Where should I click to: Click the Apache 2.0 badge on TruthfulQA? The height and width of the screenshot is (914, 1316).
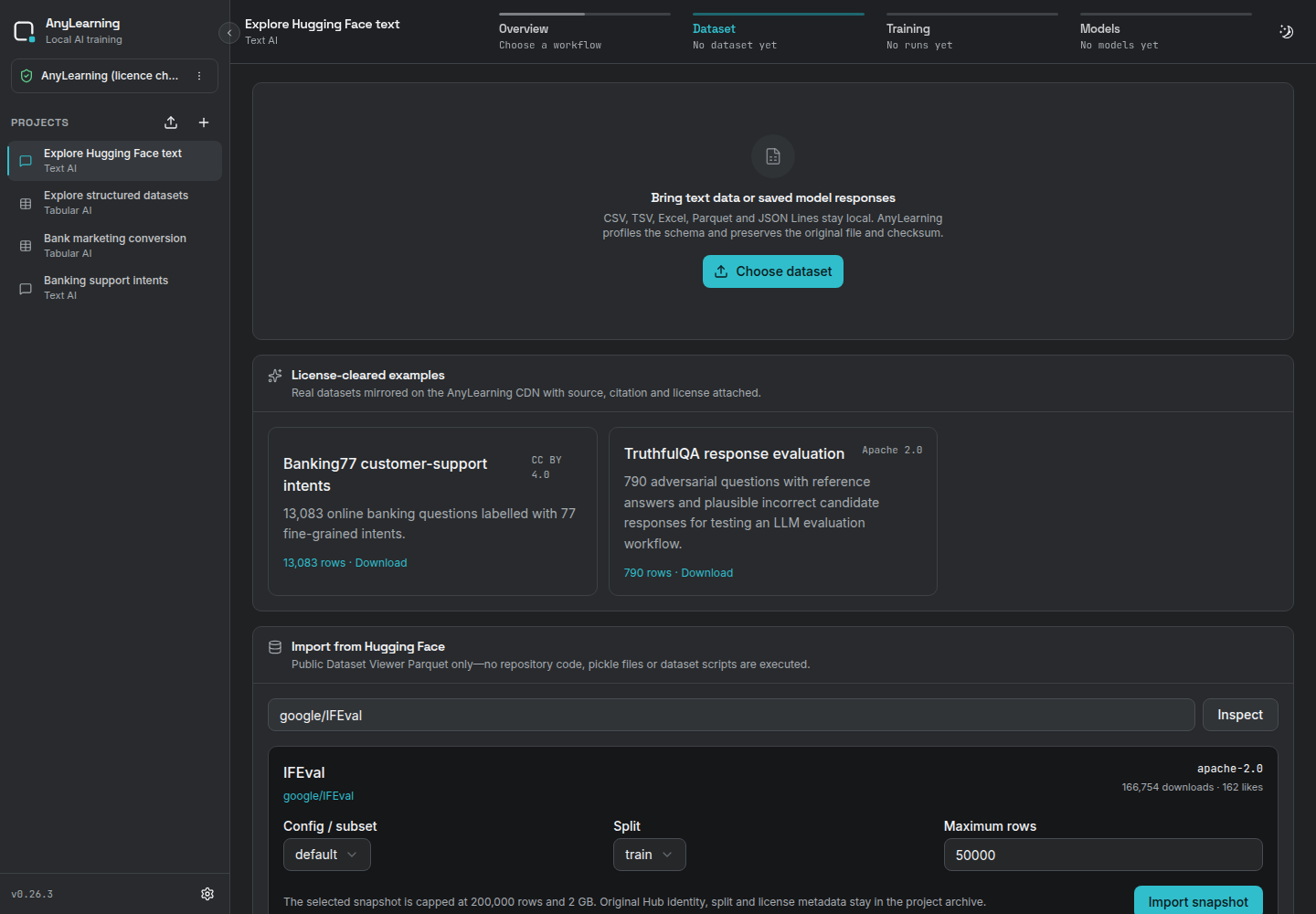[x=892, y=451]
